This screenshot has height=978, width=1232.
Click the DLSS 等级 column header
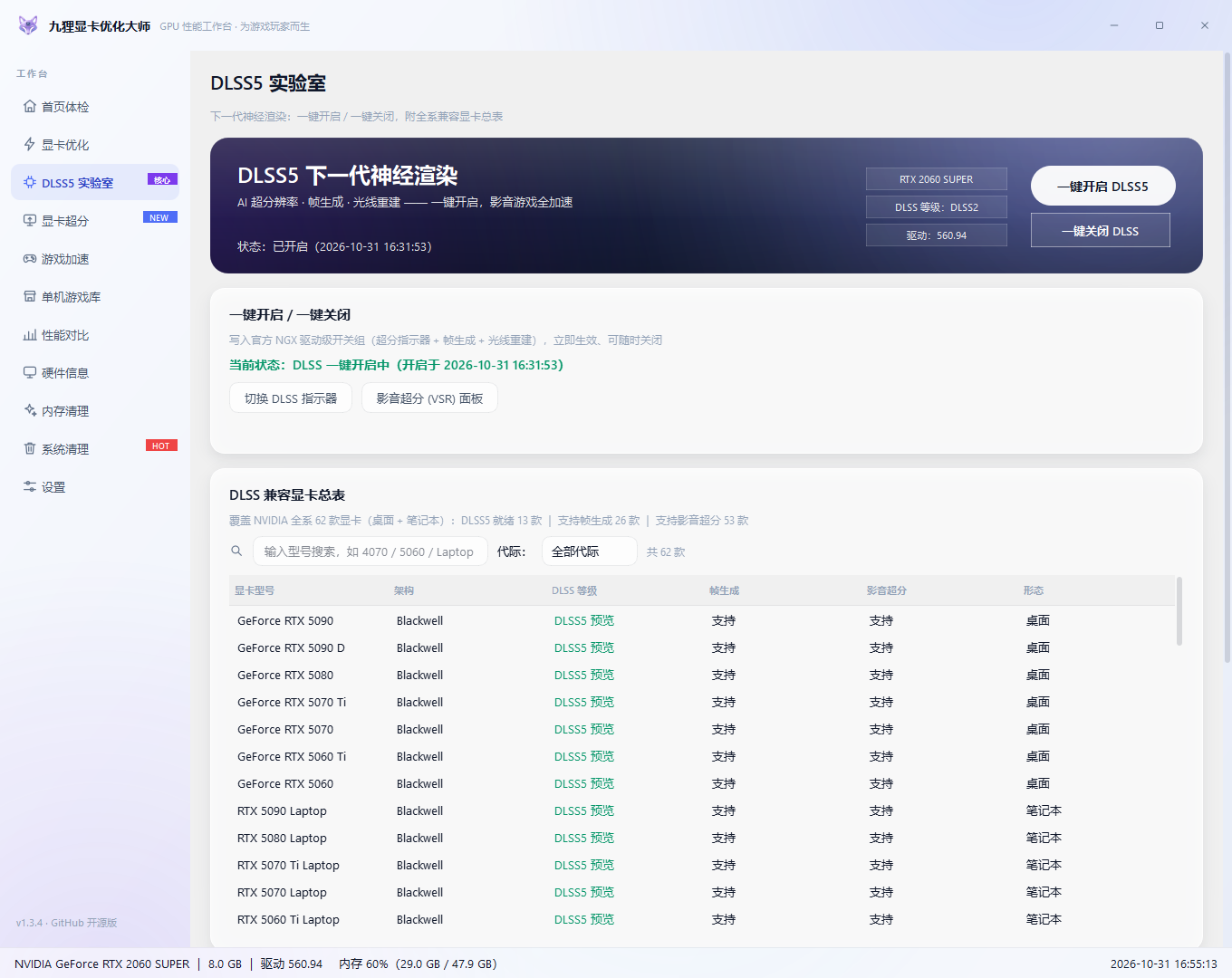coord(574,590)
